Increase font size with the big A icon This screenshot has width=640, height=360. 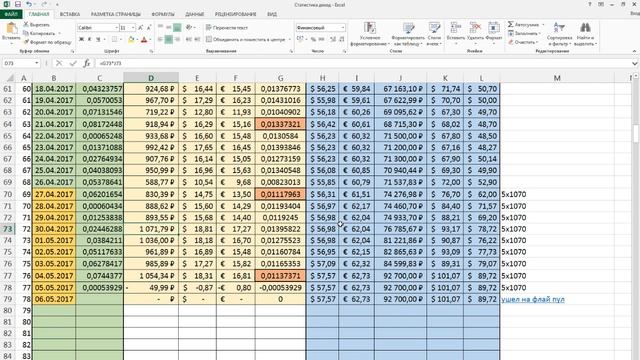click(140, 27)
